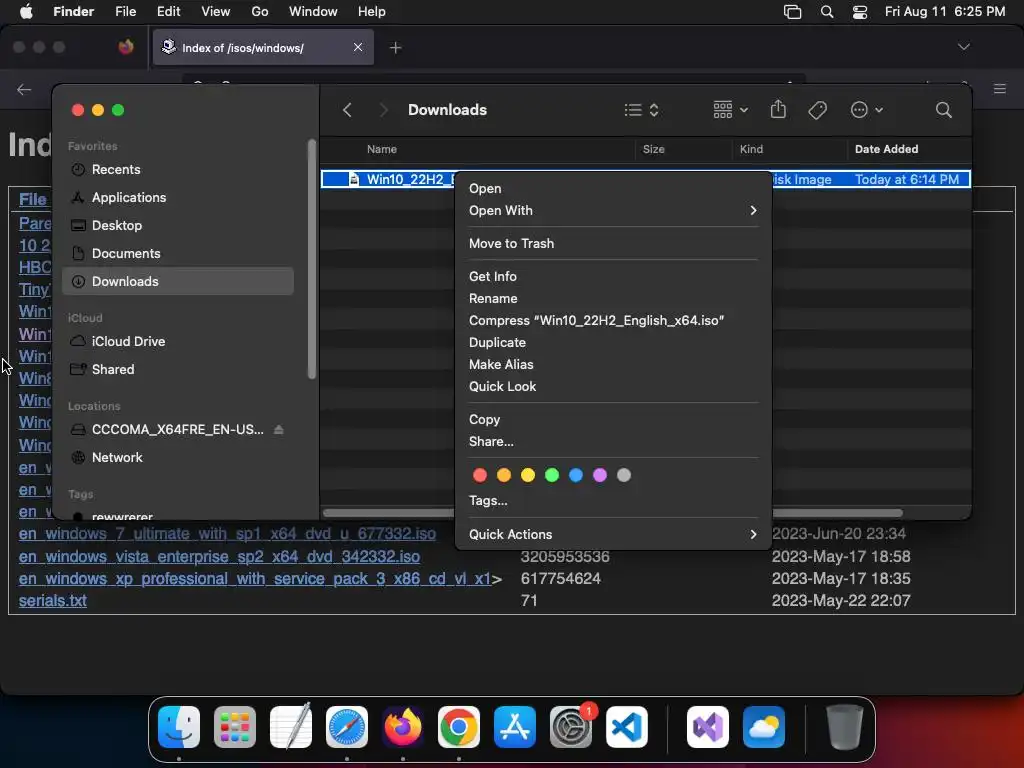This screenshot has width=1024, height=768.
Task: Click the Tag icon in Finder toolbar
Action: pyautogui.click(x=817, y=110)
